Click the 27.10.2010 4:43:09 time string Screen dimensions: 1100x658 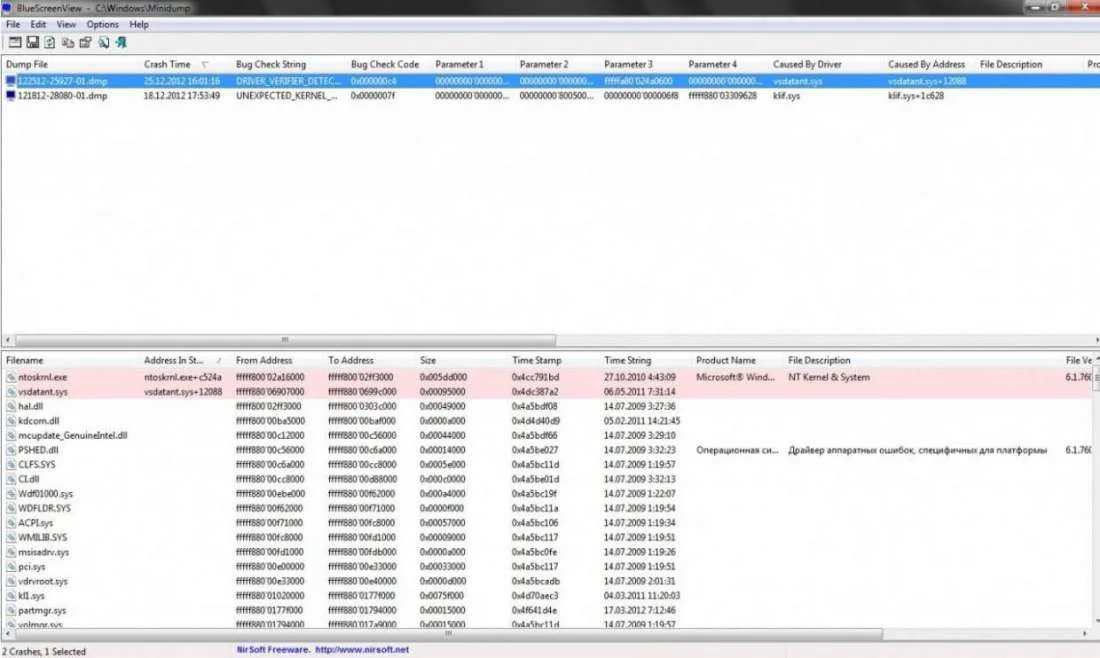tap(640, 377)
